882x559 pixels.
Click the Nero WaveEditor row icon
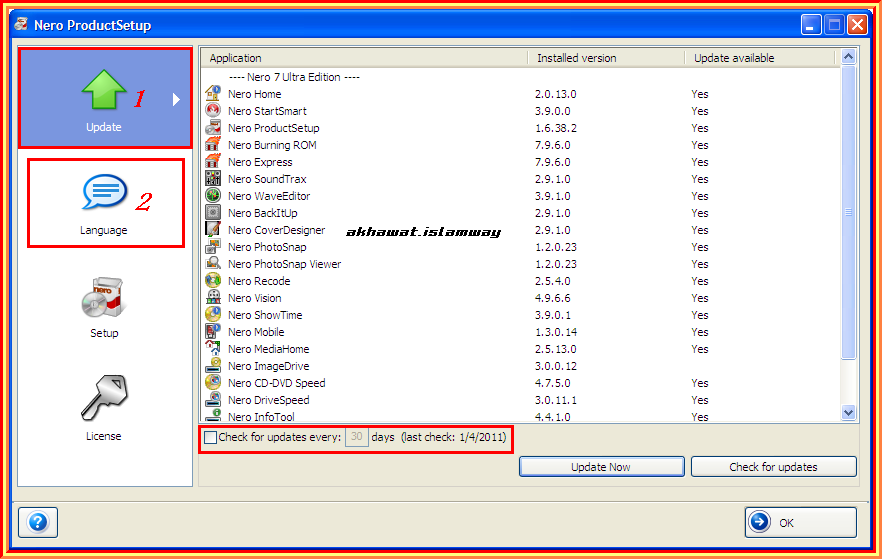click(213, 195)
